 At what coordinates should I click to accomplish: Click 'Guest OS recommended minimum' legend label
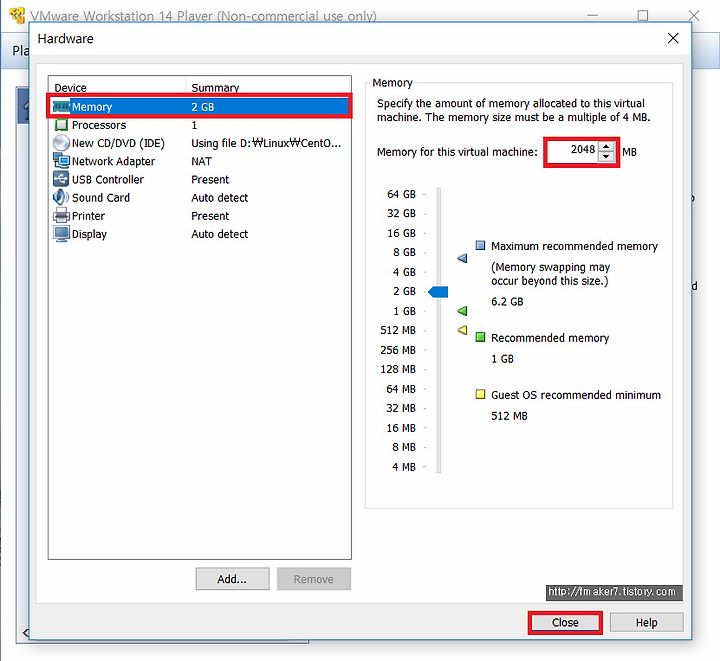tap(576, 395)
